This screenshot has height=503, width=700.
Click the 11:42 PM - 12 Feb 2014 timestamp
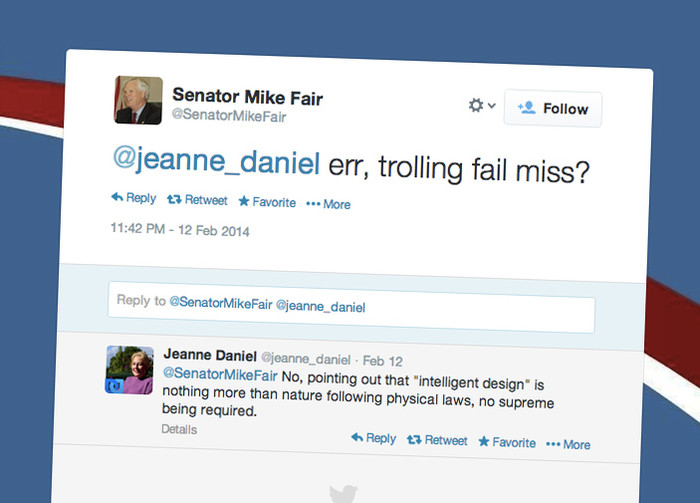point(180,231)
